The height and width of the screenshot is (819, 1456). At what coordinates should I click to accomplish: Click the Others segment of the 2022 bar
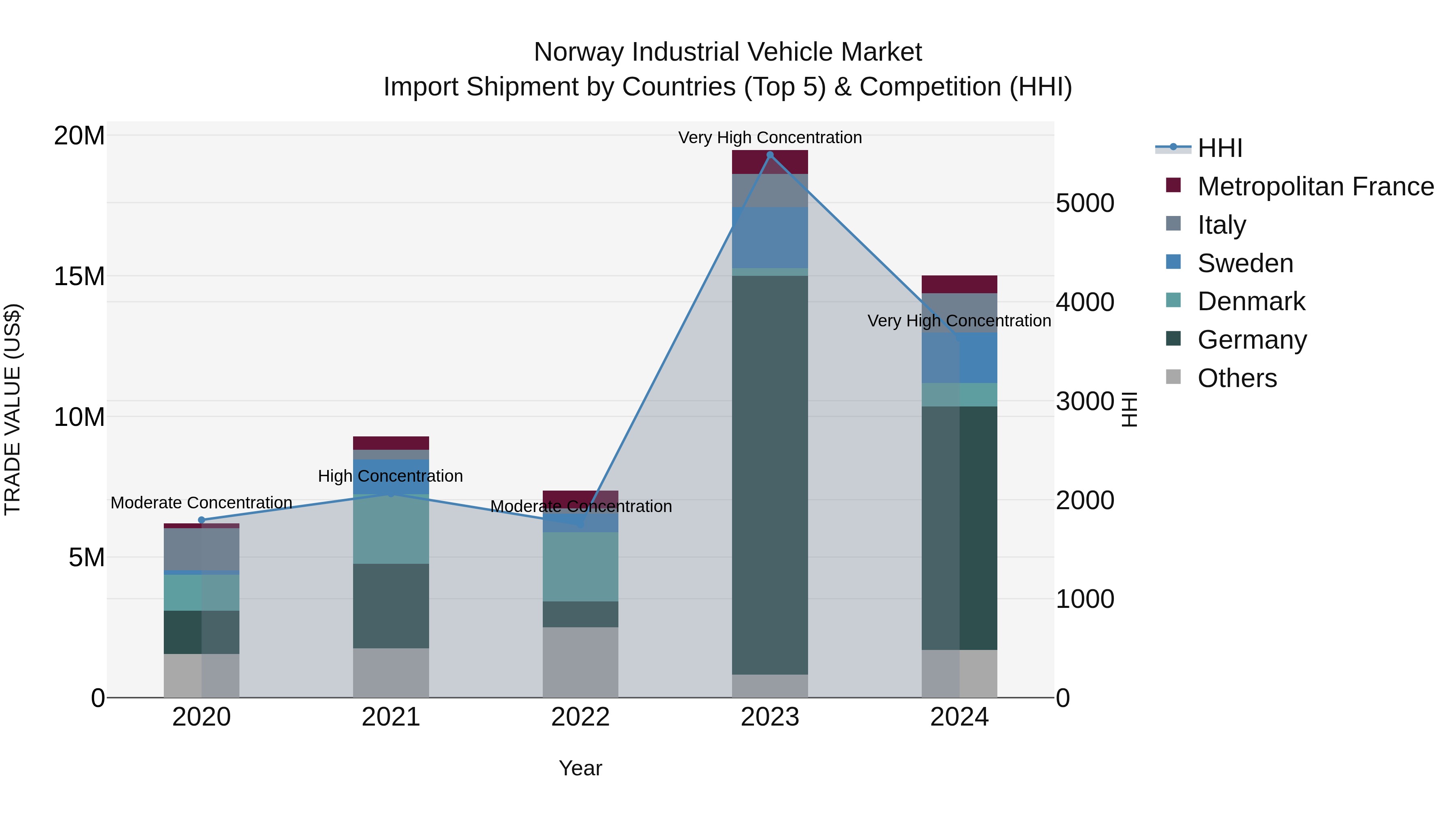580,662
